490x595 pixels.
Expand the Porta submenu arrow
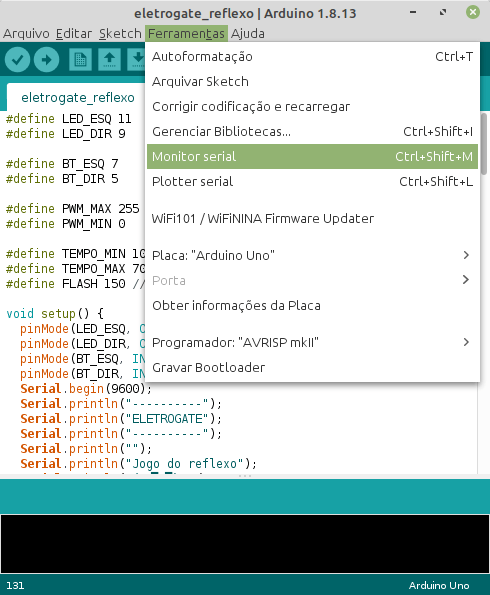click(466, 280)
